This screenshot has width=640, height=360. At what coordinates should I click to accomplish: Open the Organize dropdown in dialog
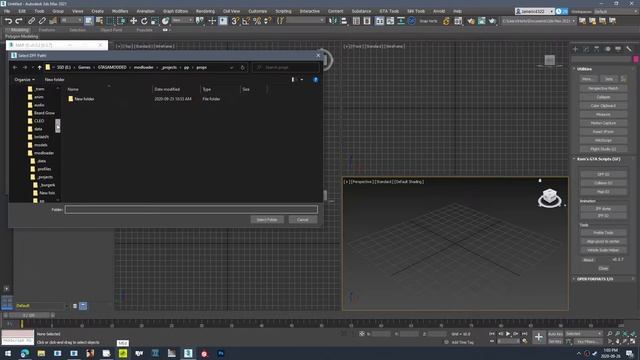pos(24,80)
